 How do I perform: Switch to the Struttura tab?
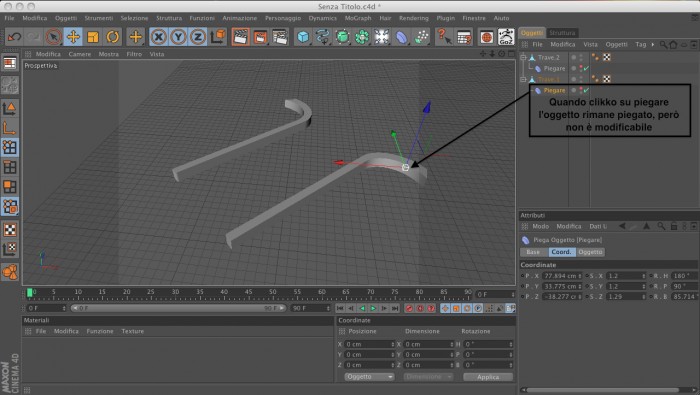click(562, 33)
